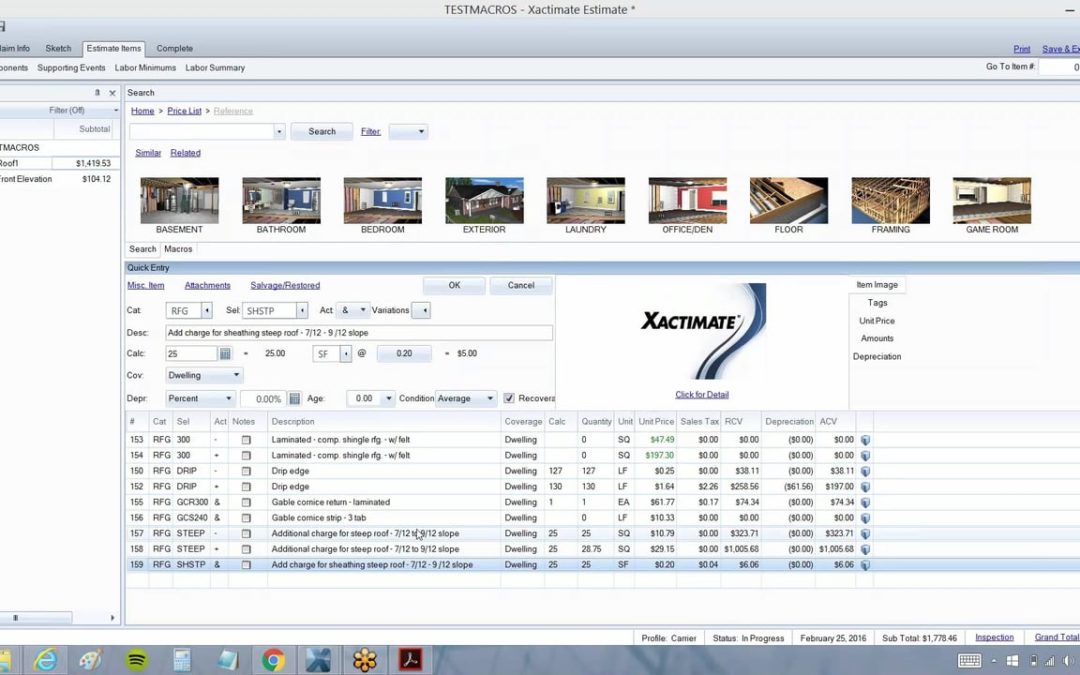Open the Act dropdown showing &

pos(353,310)
